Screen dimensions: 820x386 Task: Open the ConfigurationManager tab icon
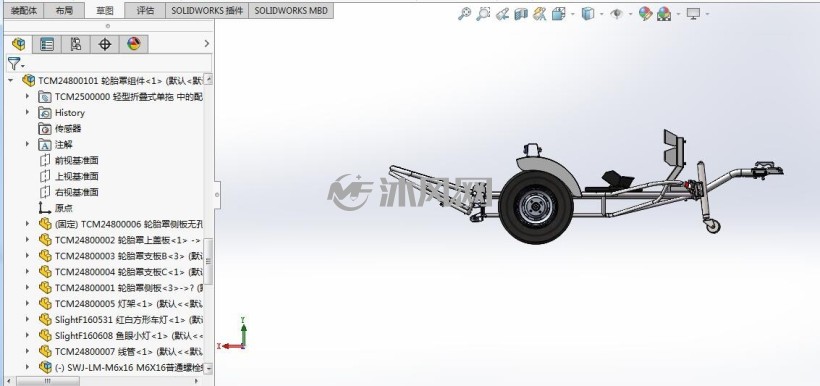tap(76, 44)
